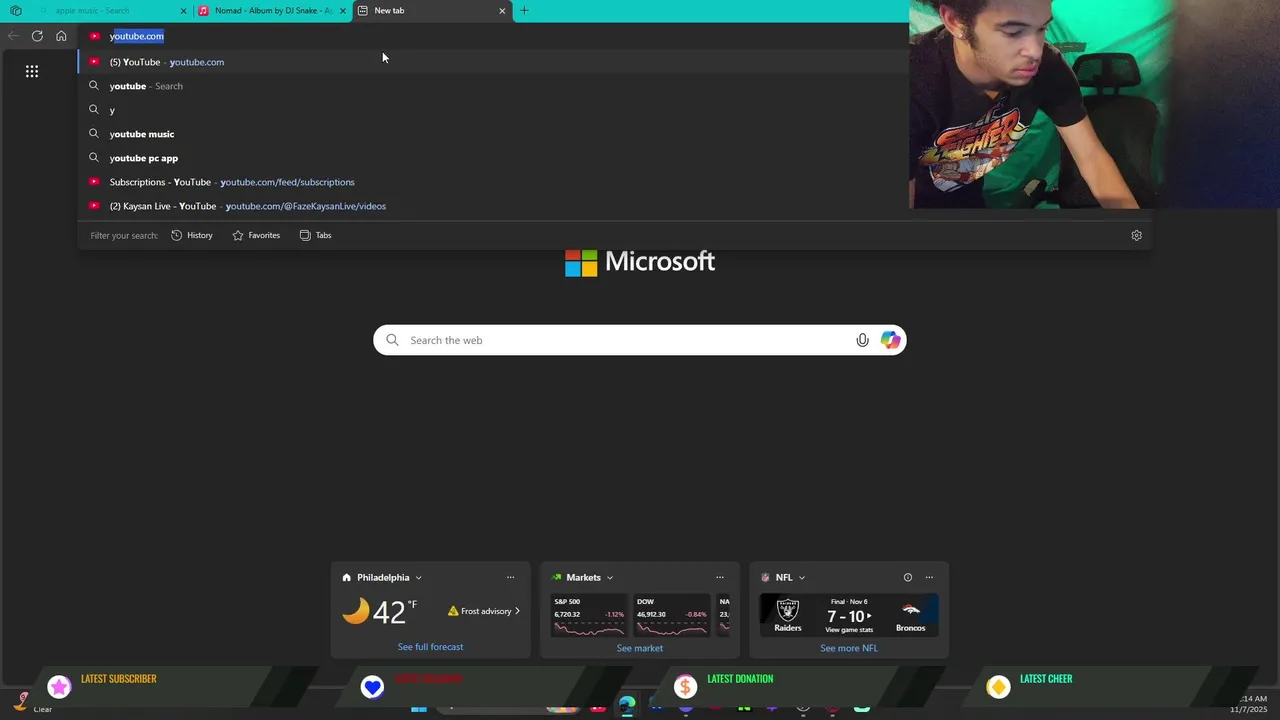Open Copilot from the search box icon
1280x720 pixels.
click(890, 340)
